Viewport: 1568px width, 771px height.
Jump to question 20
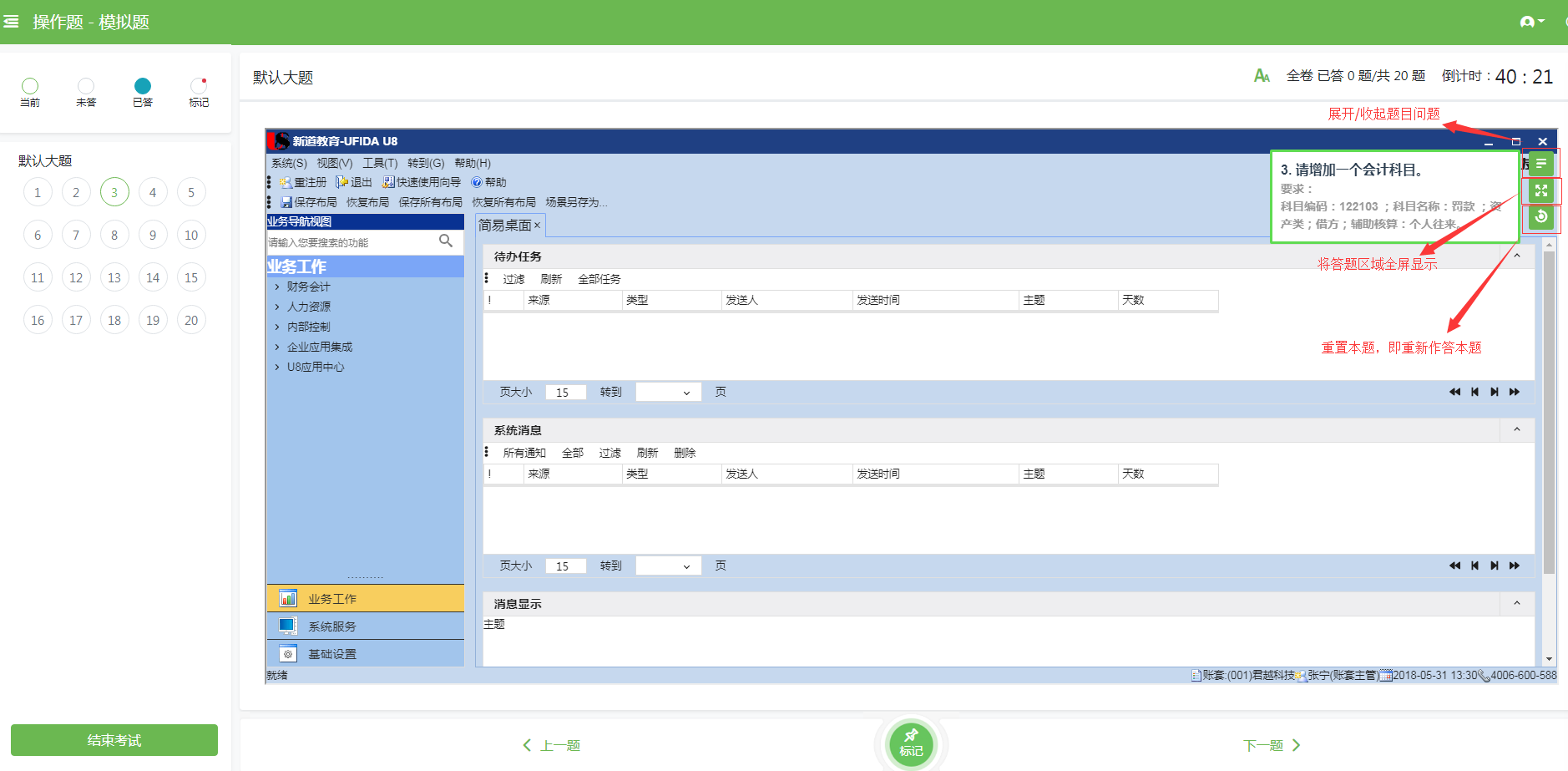coord(191,320)
